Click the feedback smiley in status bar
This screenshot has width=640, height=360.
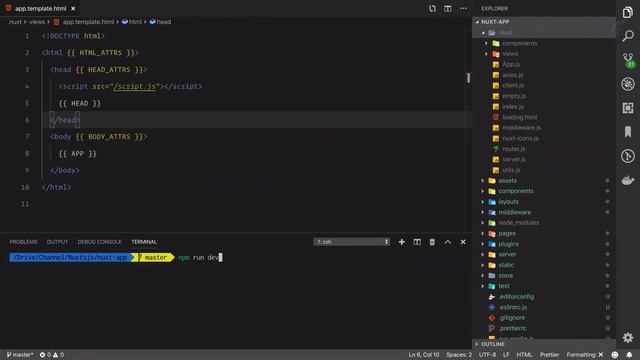(615, 355)
